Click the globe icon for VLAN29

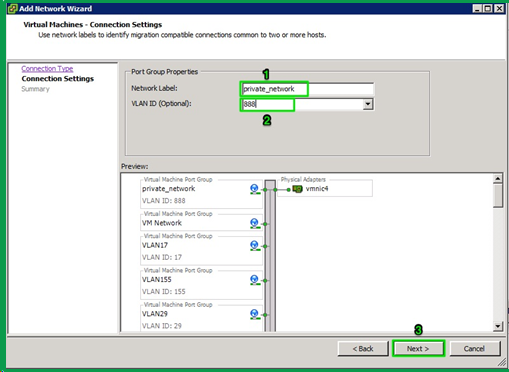pos(255,314)
